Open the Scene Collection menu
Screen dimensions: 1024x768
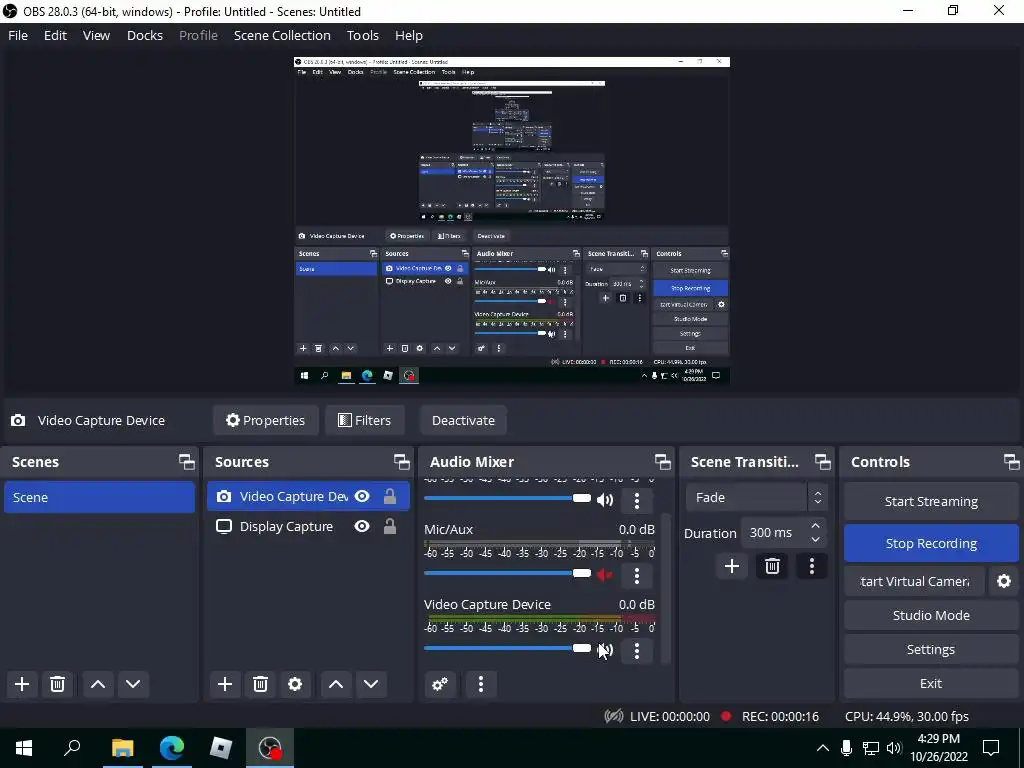click(x=282, y=35)
